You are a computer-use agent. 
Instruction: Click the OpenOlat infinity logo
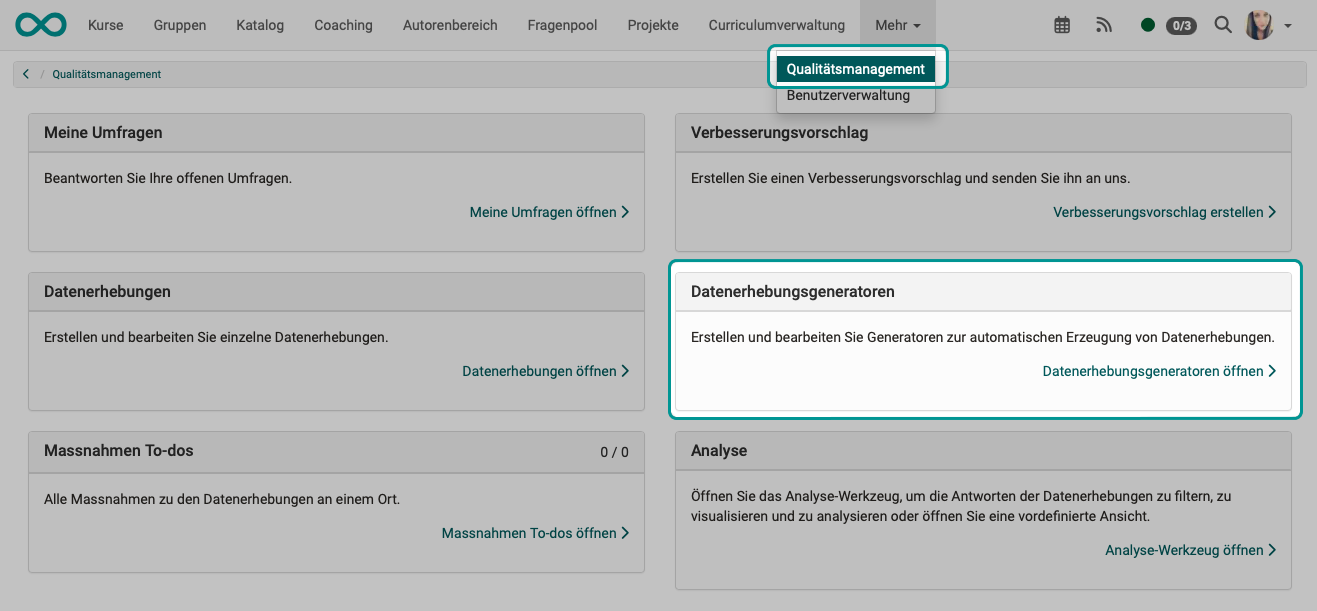click(x=39, y=25)
